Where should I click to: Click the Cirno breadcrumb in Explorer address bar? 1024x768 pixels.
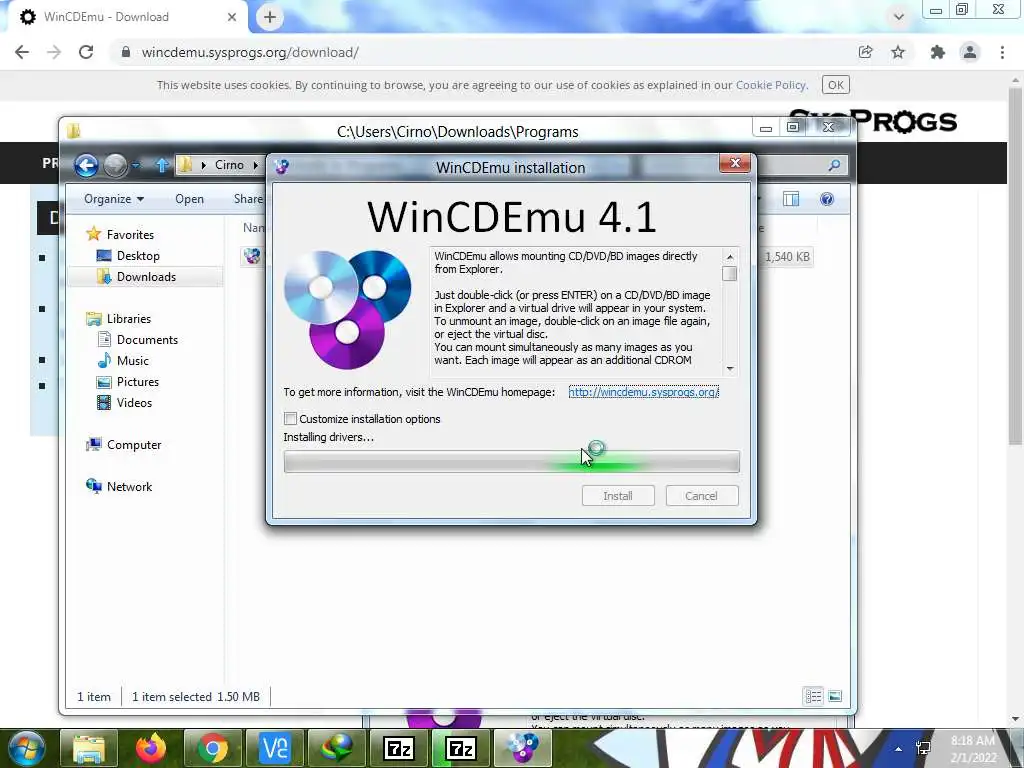229,165
